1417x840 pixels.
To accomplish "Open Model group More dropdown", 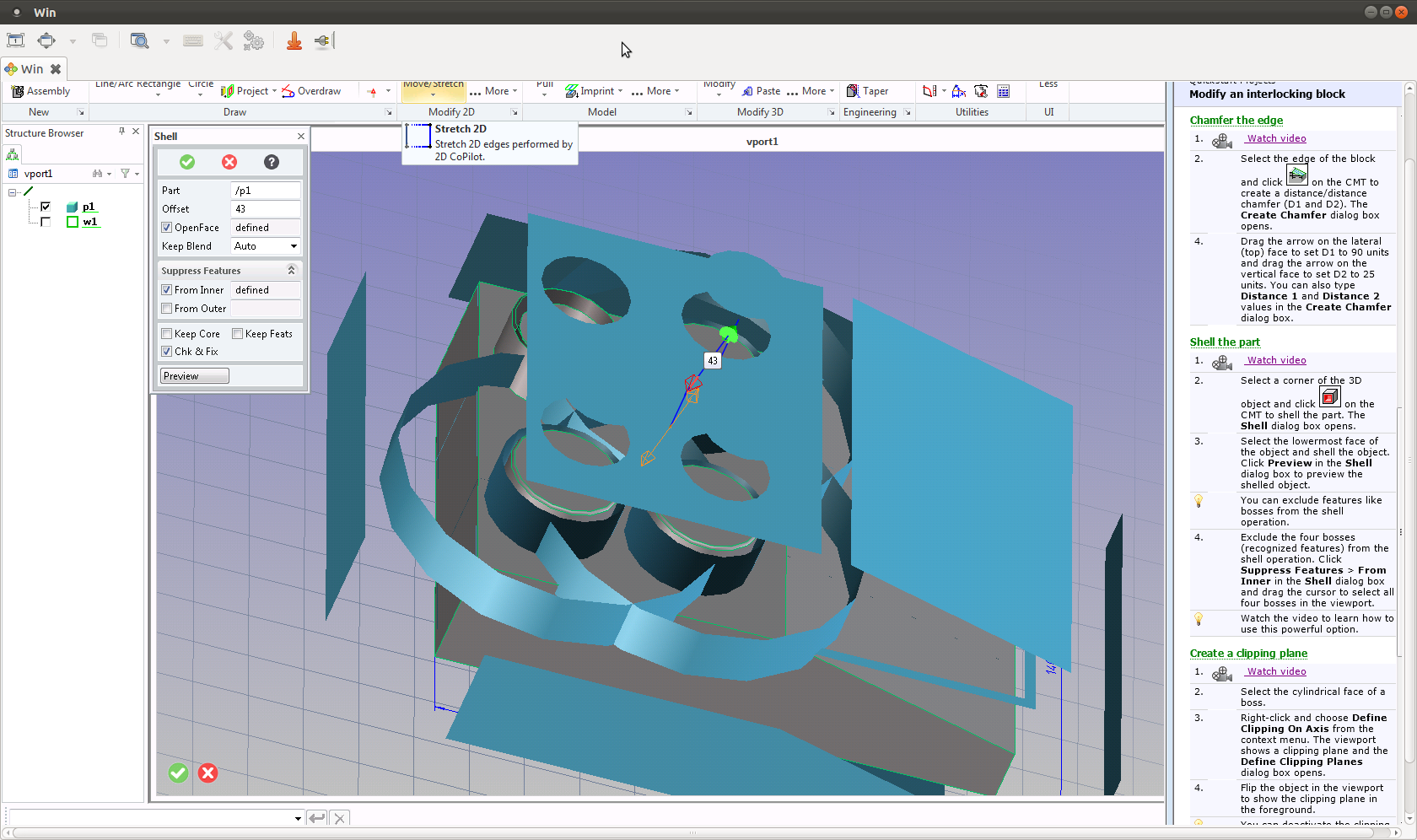I will 656,91.
